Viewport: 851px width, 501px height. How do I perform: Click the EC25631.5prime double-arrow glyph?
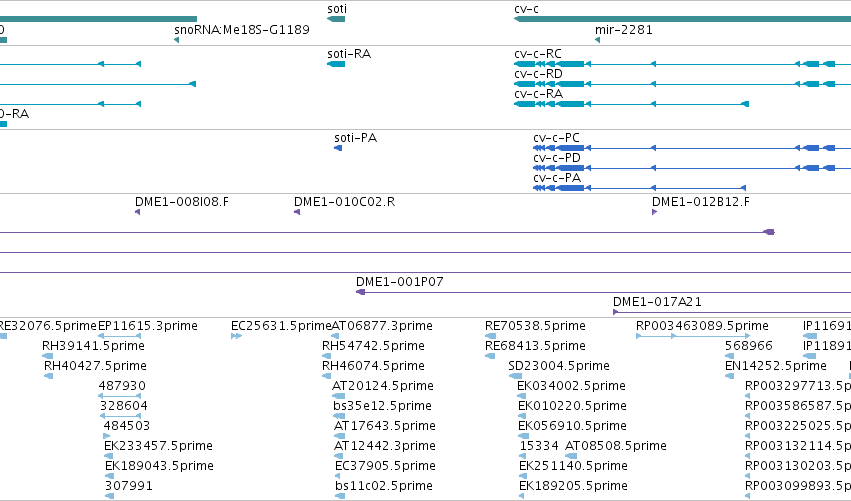tap(236, 336)
